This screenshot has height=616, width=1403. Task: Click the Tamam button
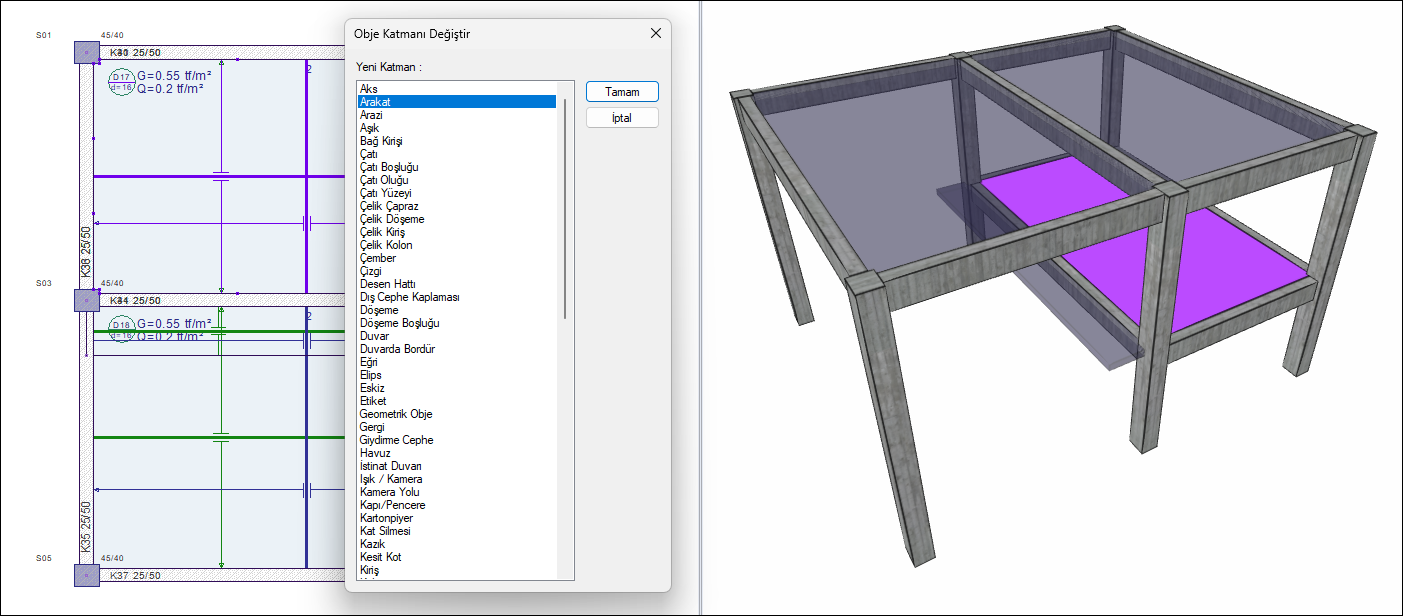point(622,92)
